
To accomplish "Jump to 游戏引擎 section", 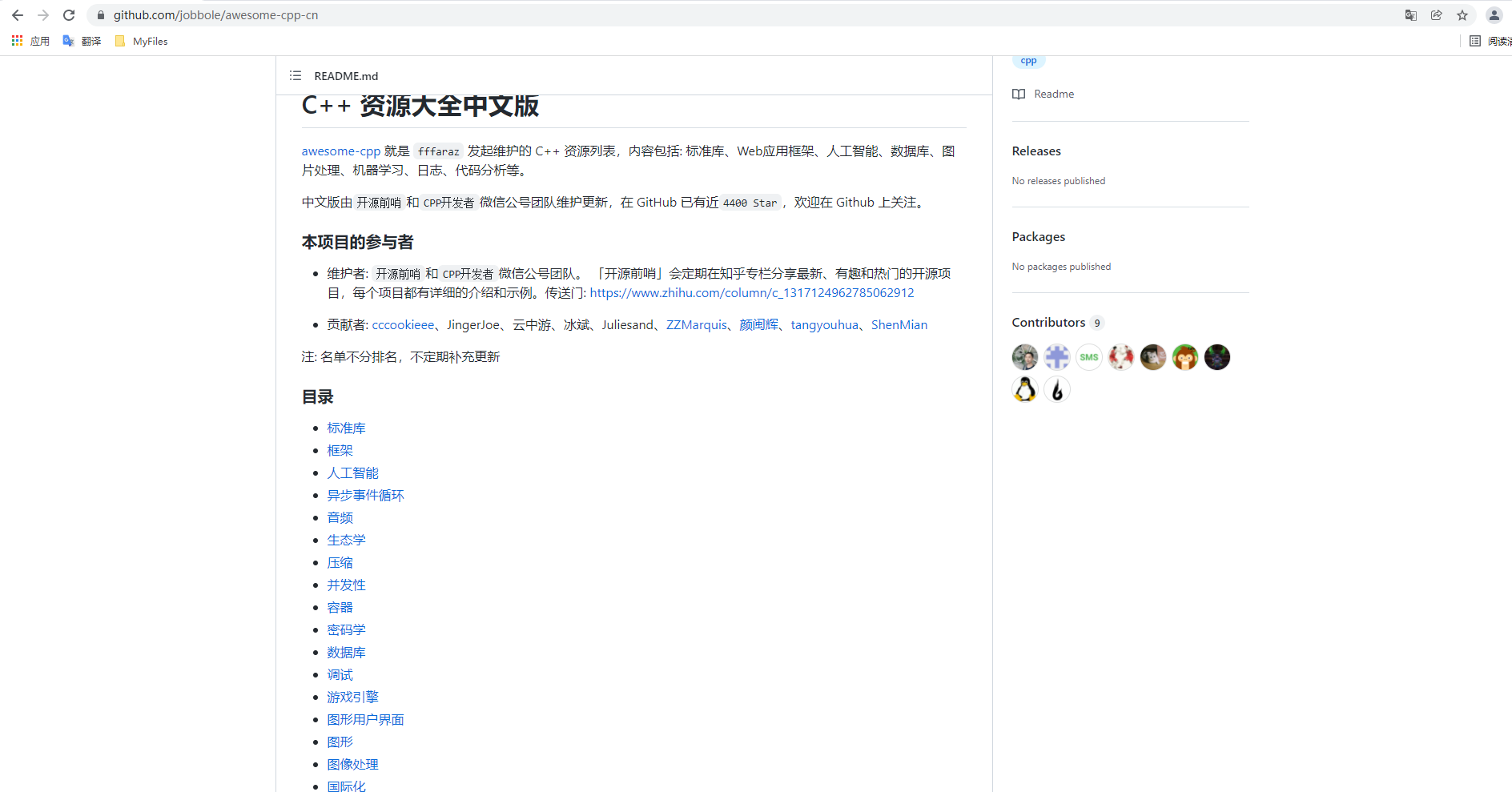I will click(x=353, y=698).
